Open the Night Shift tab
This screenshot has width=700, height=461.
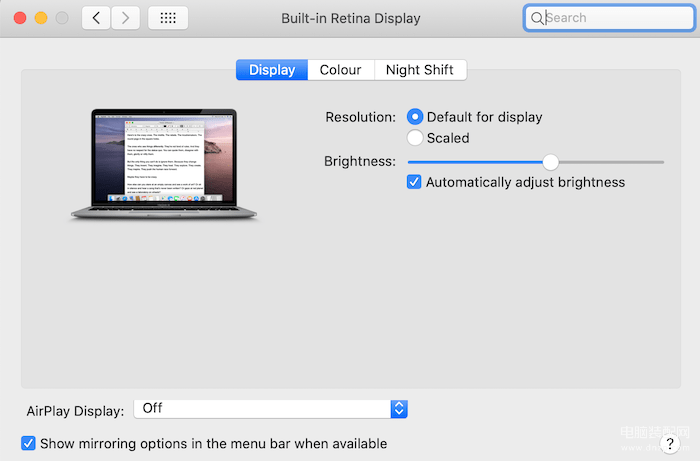click(420, 70)
